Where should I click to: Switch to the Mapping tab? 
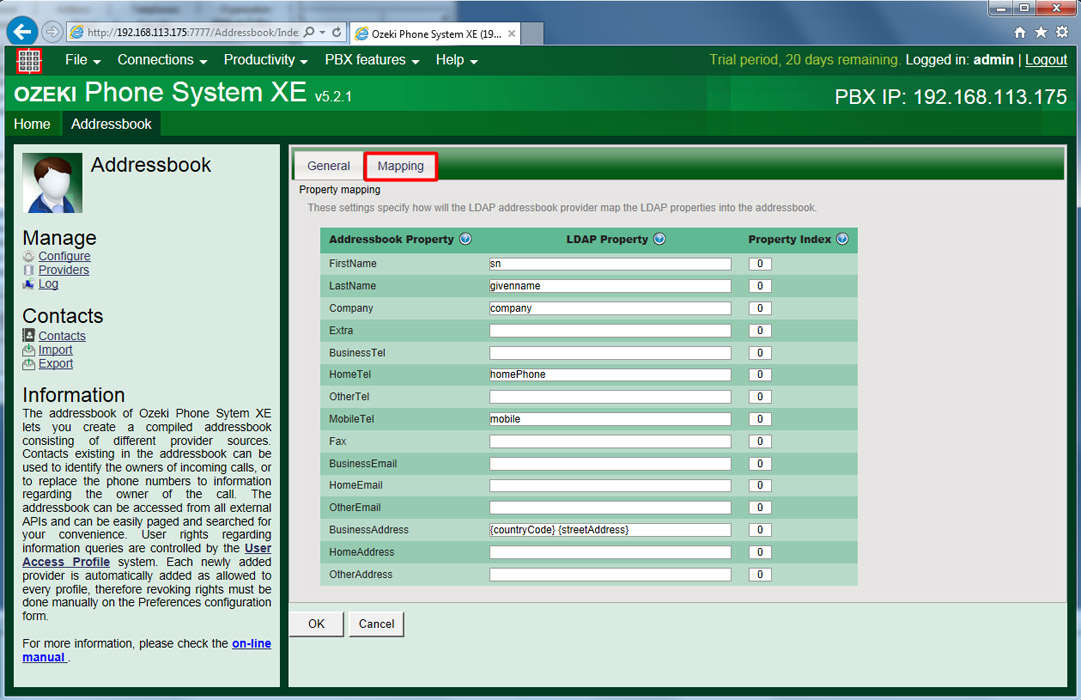coord(401,166)
